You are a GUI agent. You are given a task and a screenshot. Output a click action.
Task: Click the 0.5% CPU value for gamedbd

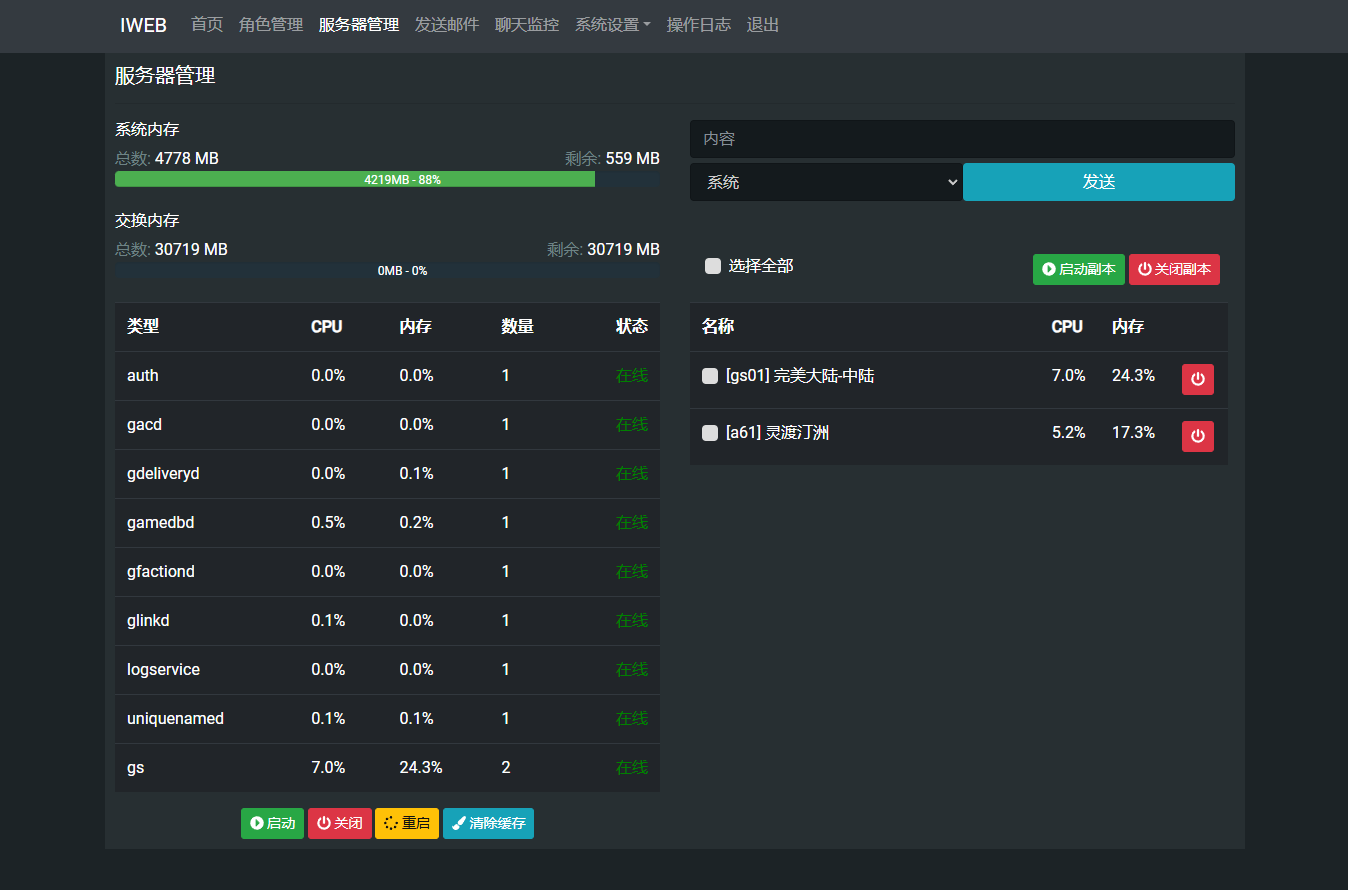coord(328,523)
